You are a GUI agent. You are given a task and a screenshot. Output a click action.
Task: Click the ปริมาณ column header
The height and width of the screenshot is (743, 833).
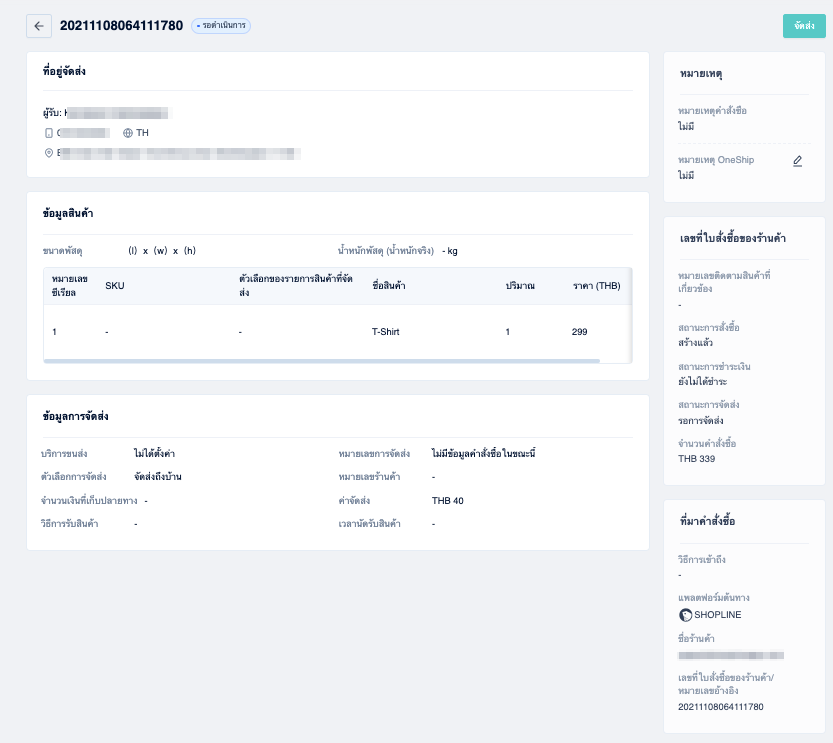[520, 286]
